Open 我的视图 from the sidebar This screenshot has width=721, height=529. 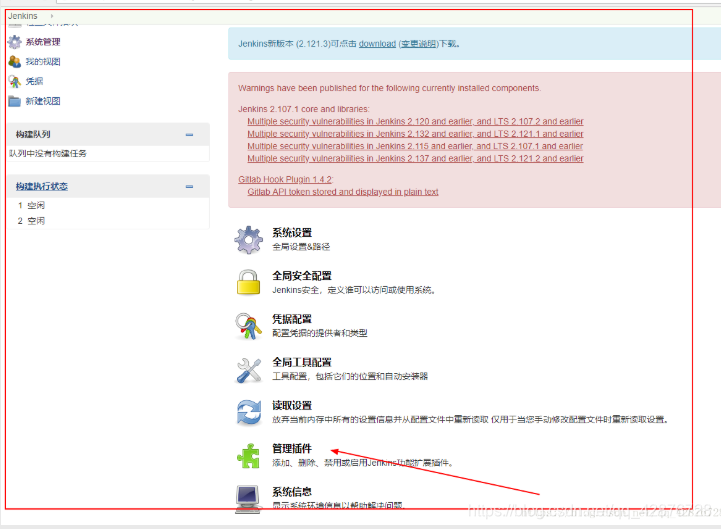pyautogui.click(x=43, y=62)
